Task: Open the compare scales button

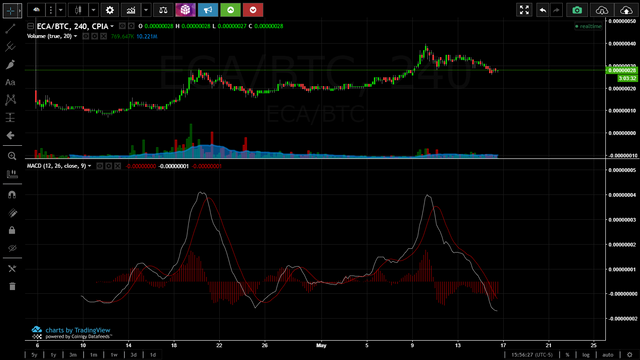Action: coord(163,10)
